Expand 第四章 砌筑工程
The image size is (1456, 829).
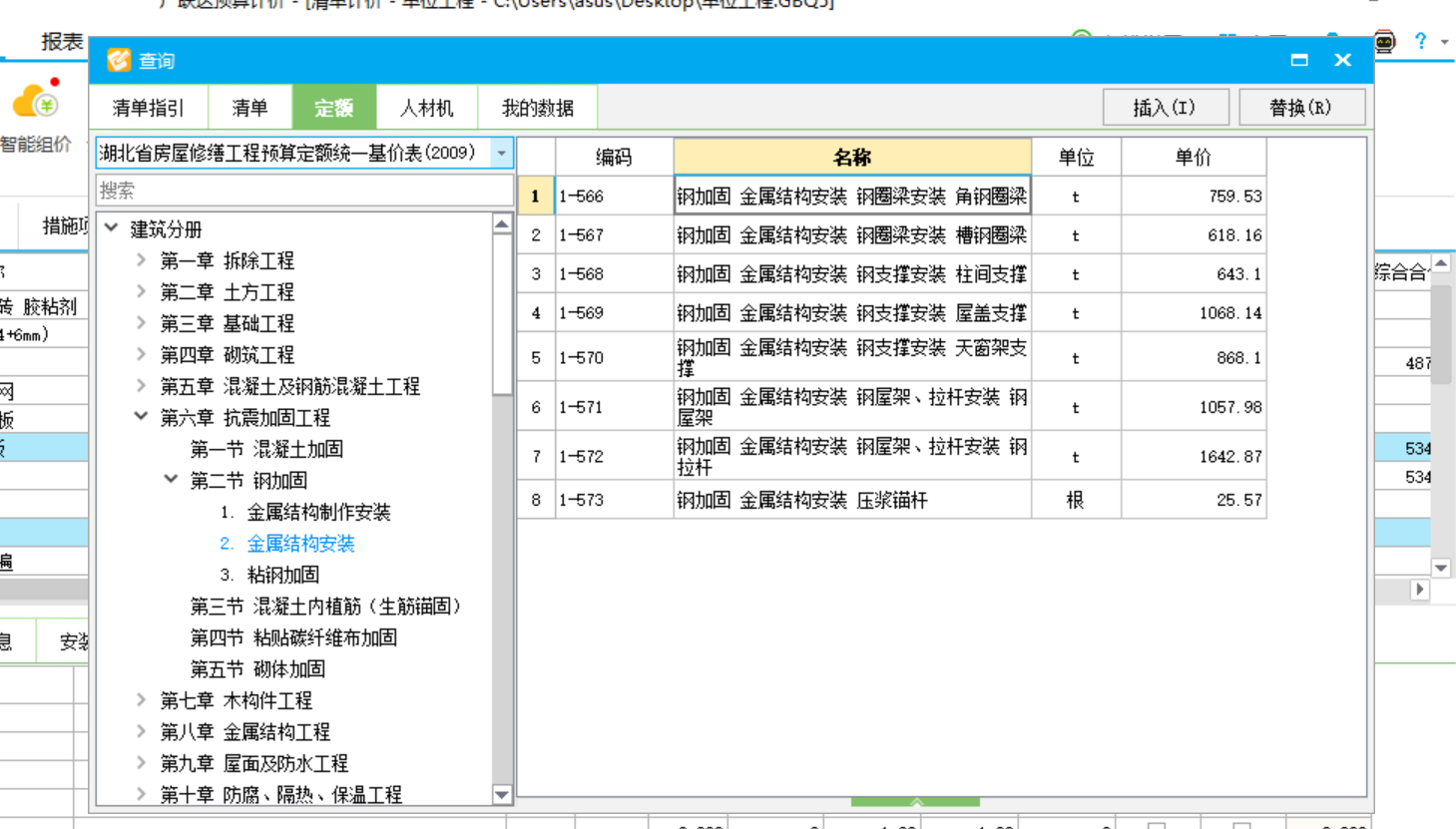pos(141,354)
